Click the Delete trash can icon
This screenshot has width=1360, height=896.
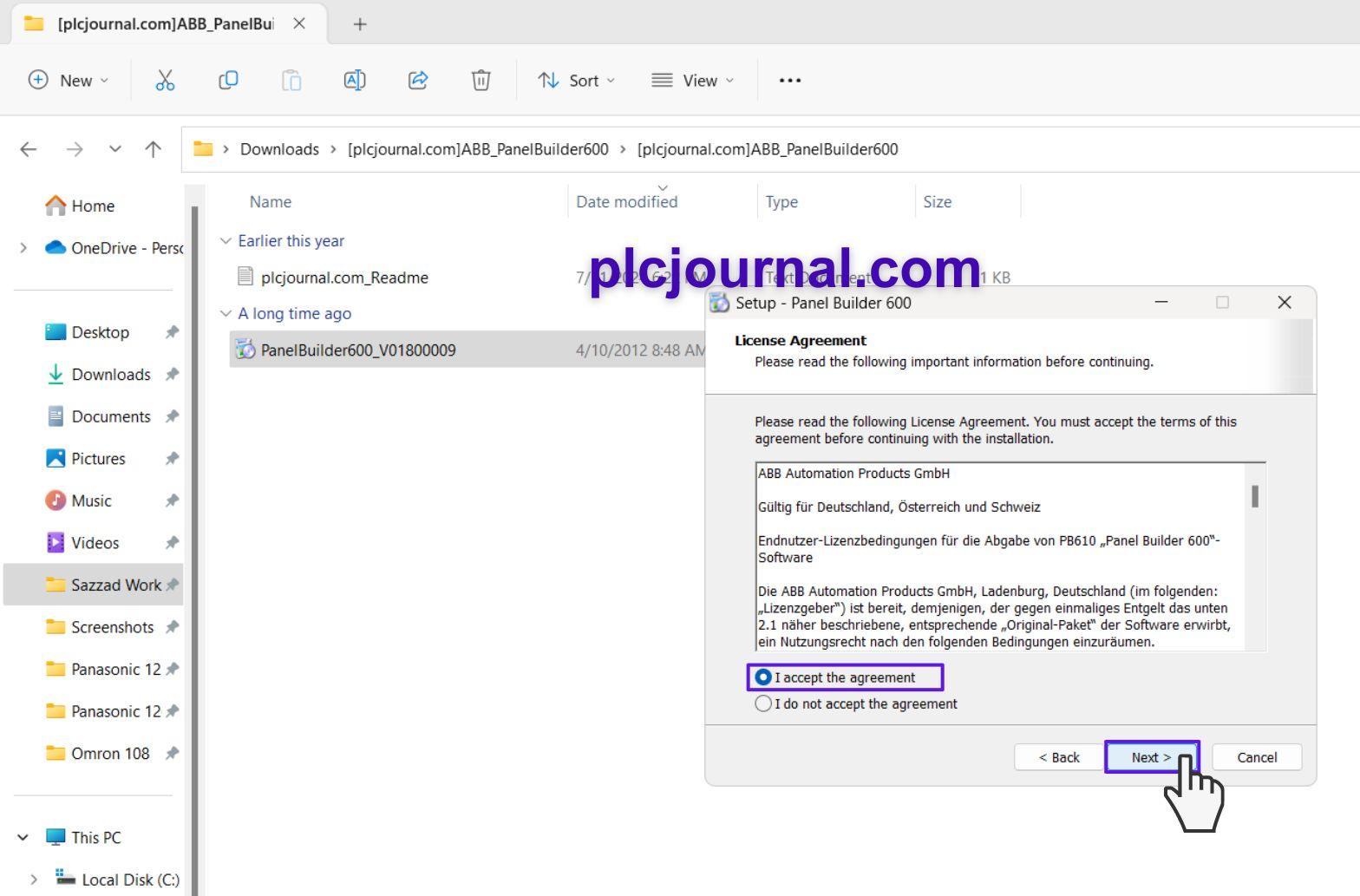[481, 81]
